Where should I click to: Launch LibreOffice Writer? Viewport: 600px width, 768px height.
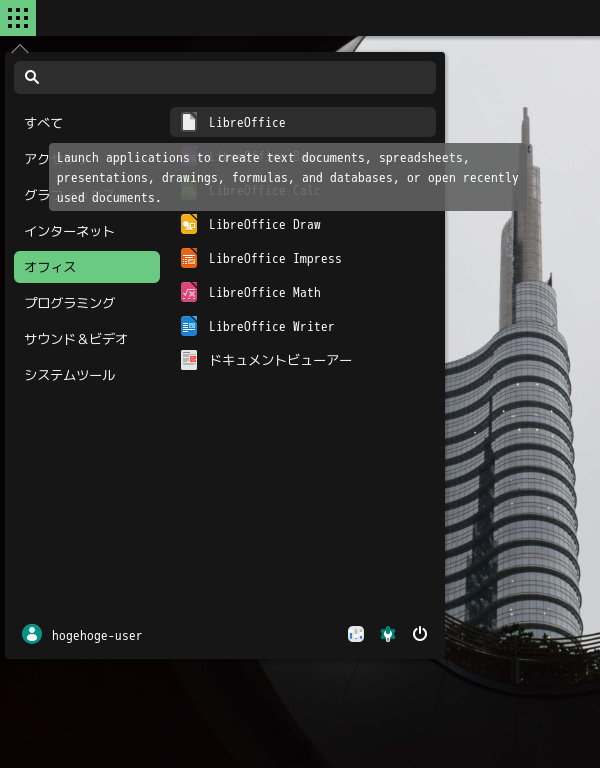pyautogui.click(x=303, y=326)
